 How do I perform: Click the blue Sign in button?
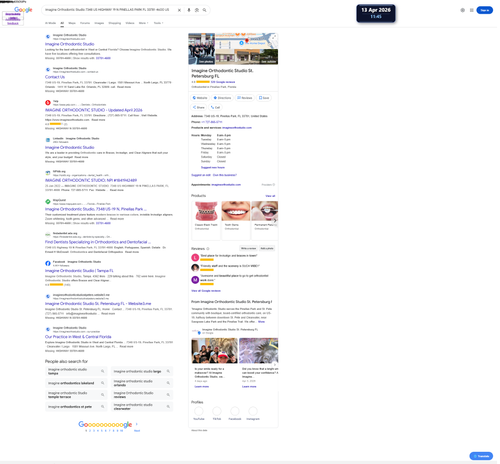[485, 10]
